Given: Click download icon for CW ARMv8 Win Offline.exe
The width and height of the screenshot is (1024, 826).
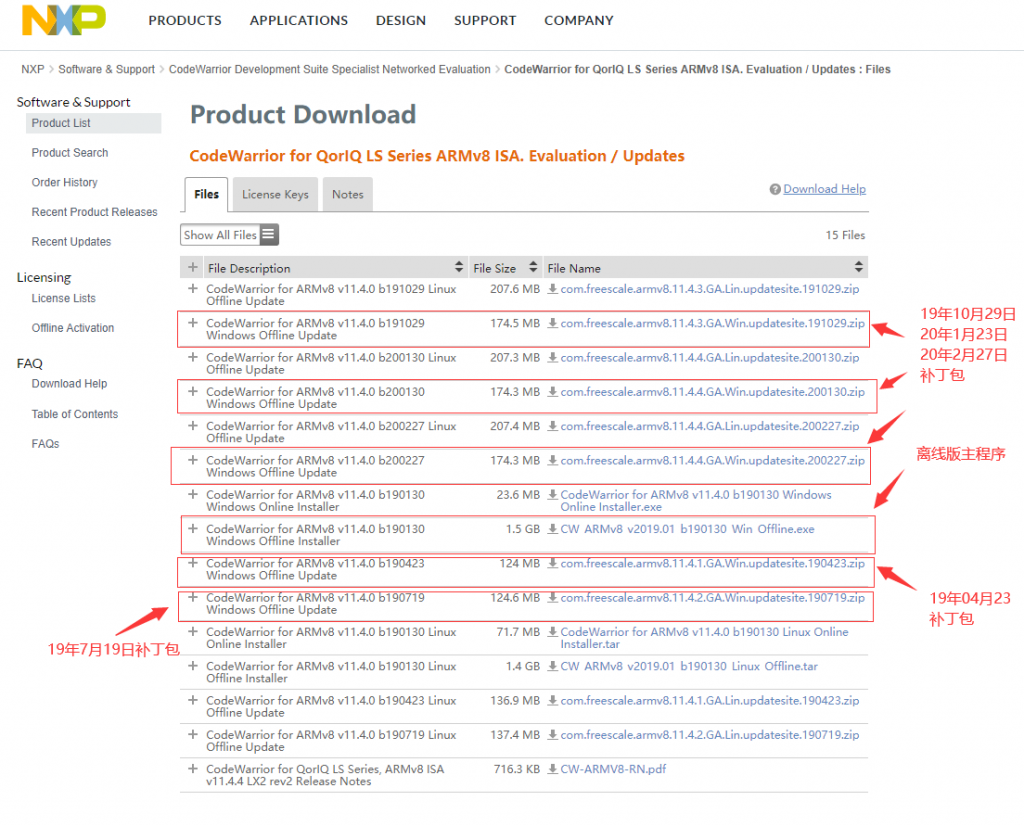Looking at the screenshot, I should click(552, 529).
